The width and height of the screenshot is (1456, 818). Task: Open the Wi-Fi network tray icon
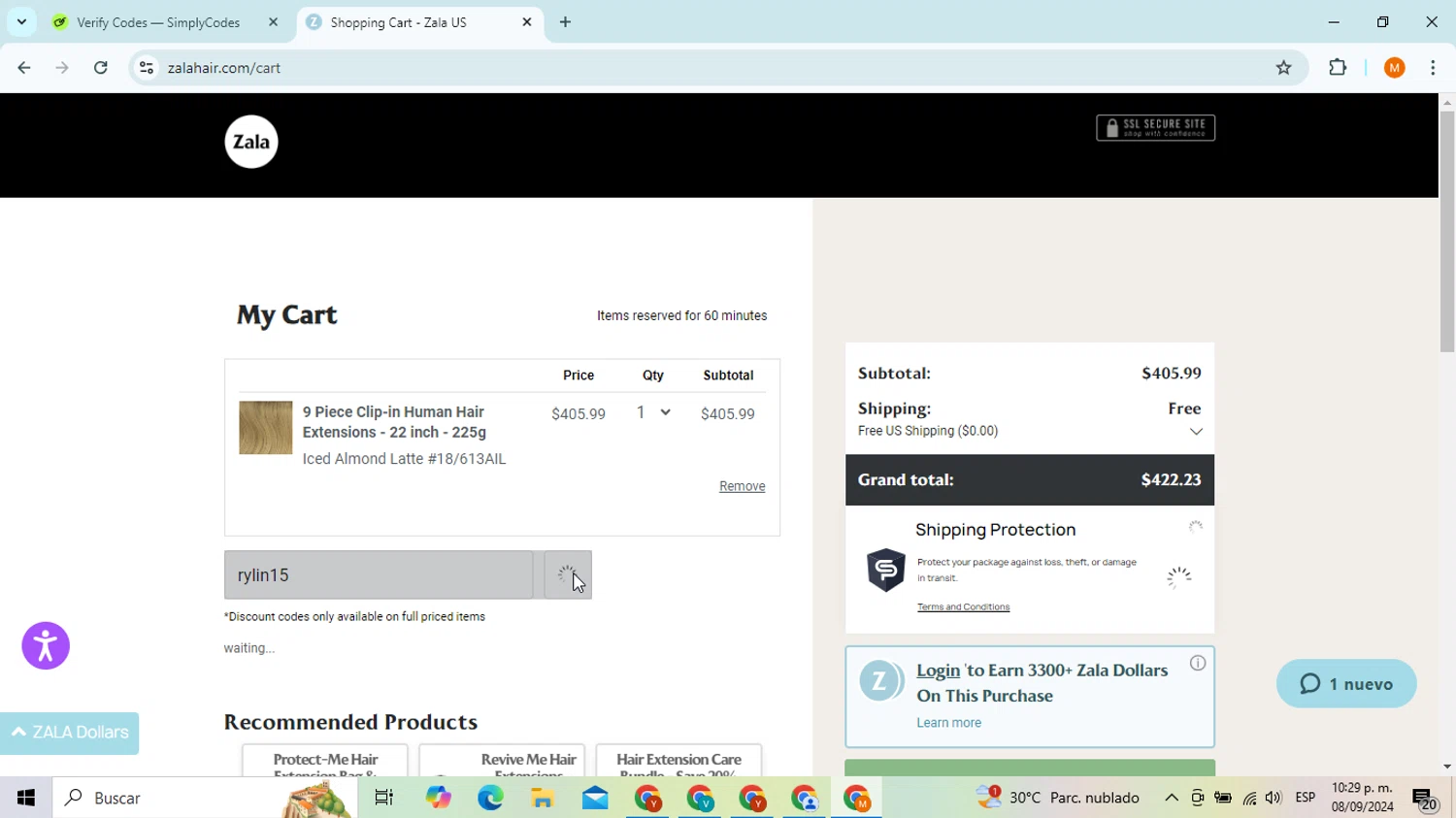[1249, 798]
